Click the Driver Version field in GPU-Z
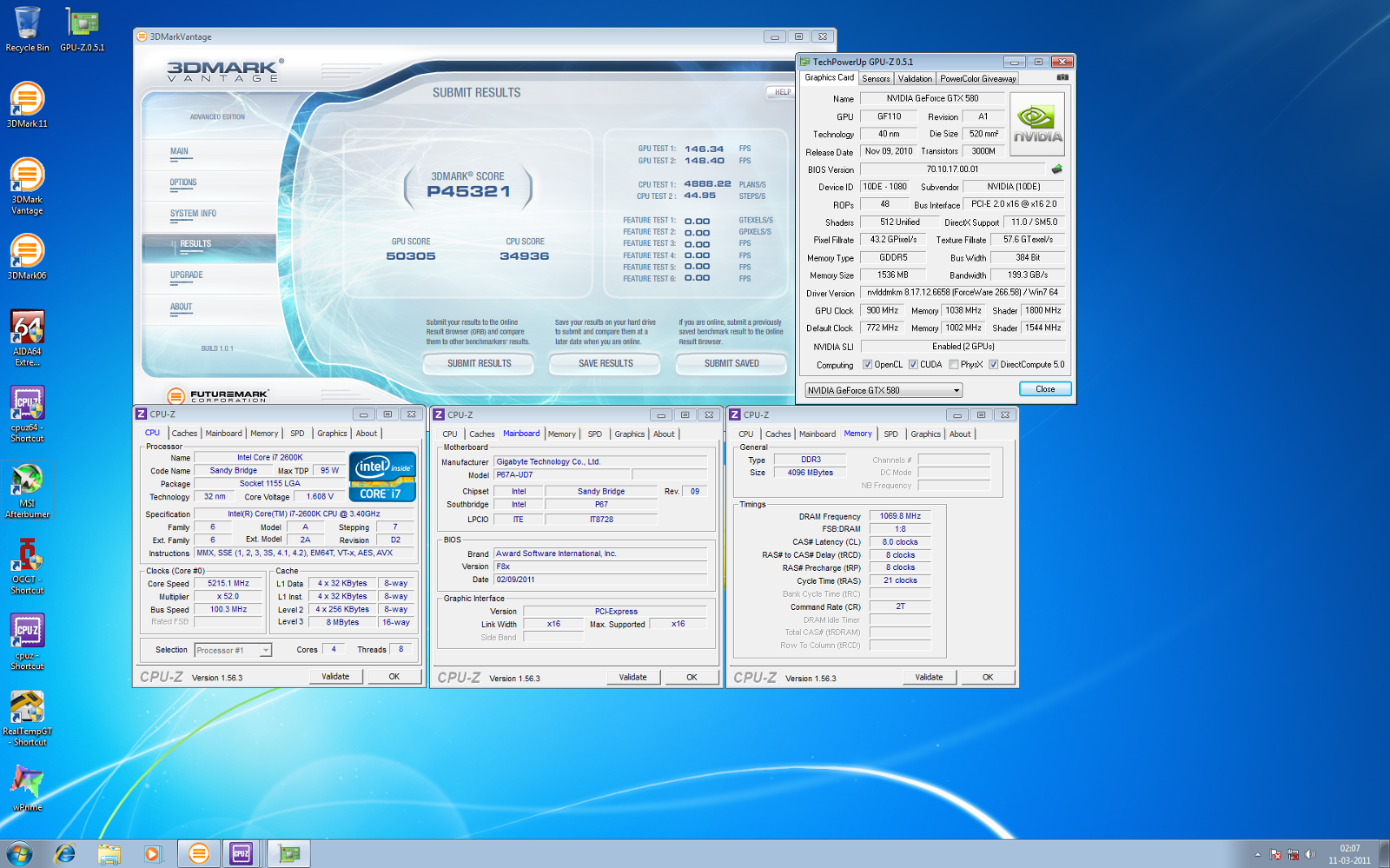Image resolution: width=1390 pixels, height=868 pixels. (963, 292)
